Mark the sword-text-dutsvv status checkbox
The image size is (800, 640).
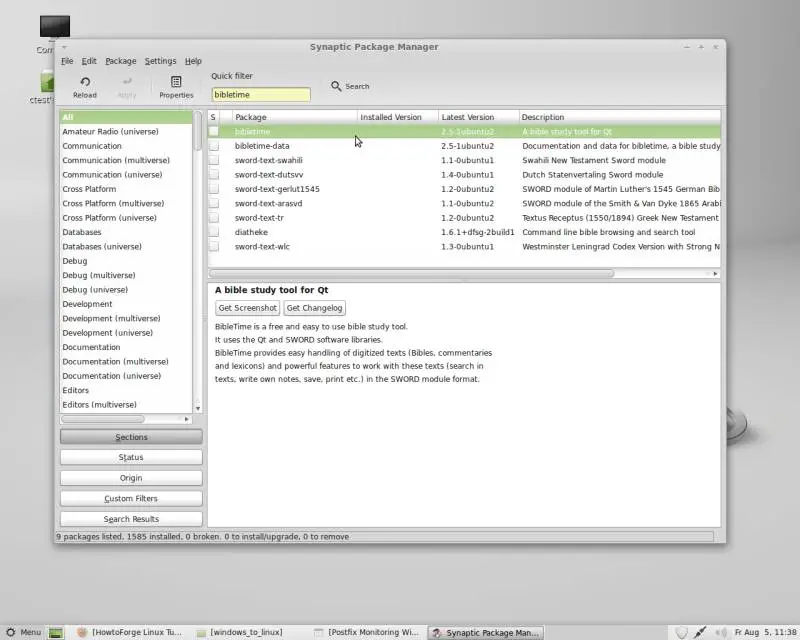click(x=214, y=175)
